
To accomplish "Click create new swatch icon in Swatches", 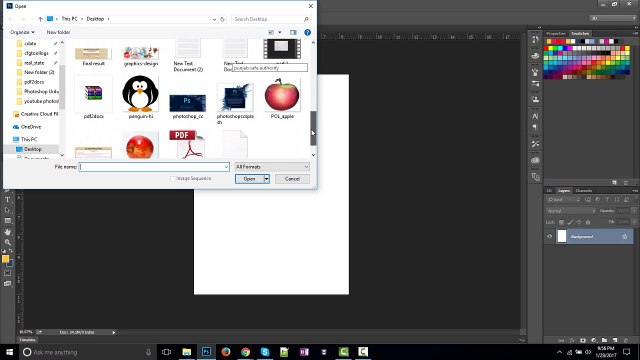I will pyautogui.click(x=614, y=183).
